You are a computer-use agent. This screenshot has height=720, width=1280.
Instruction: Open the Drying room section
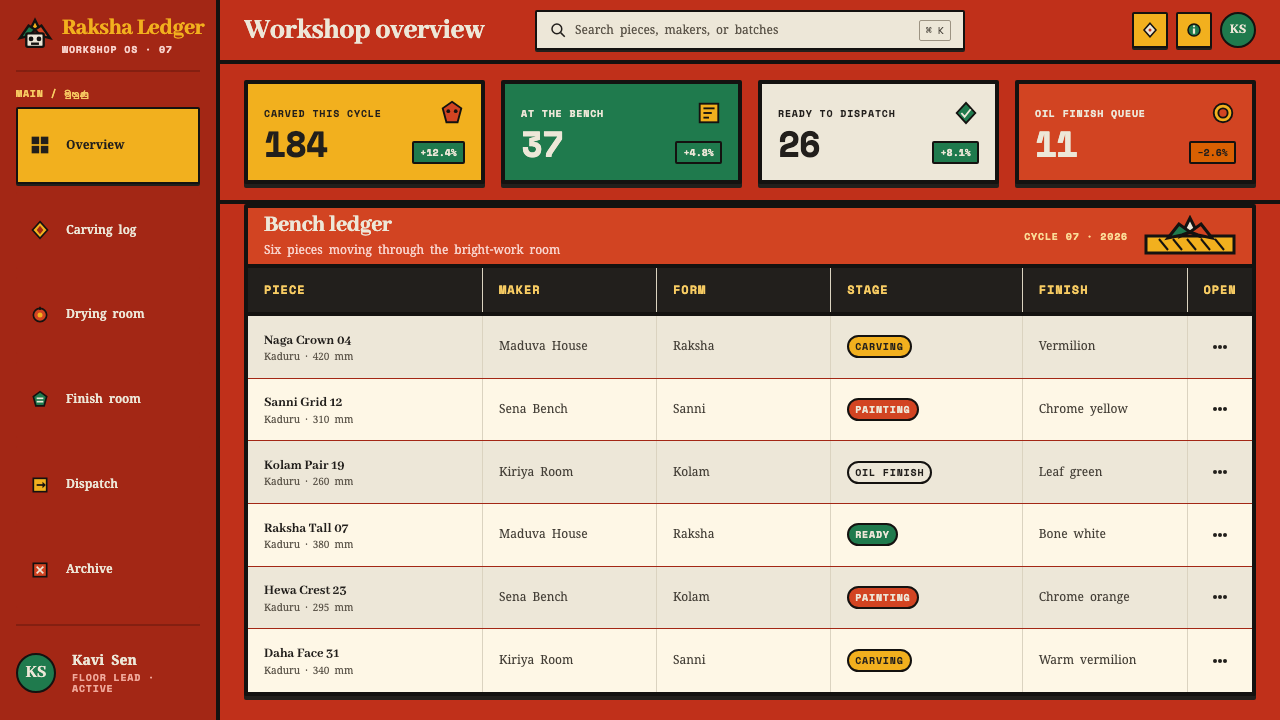tap(108, 314)
